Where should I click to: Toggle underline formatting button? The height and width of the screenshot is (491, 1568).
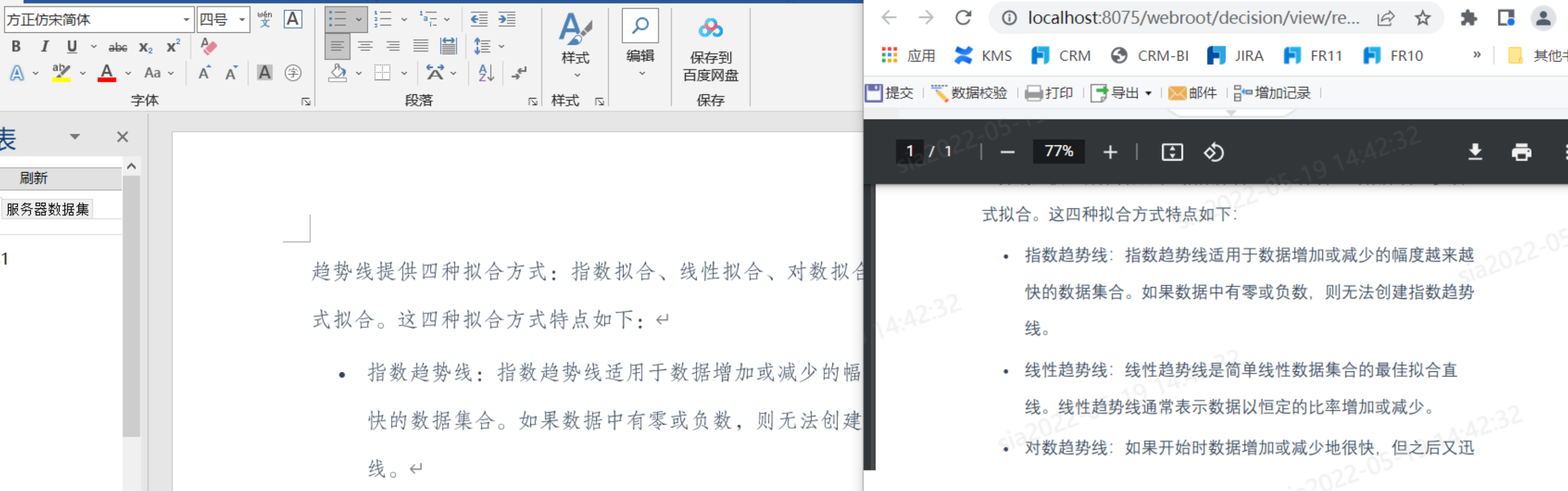pyautogui.click(x=72, y=46)
